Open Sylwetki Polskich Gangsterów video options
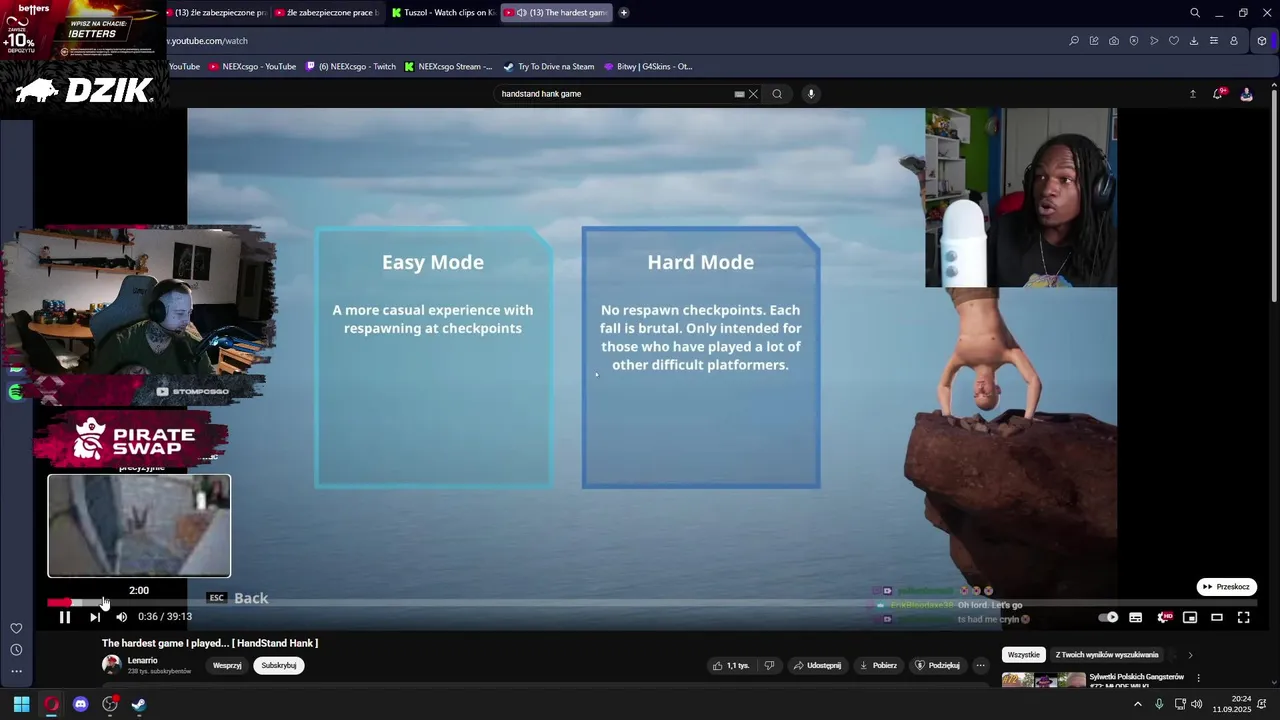The image size is (1280, 720). pos(1198,678)
